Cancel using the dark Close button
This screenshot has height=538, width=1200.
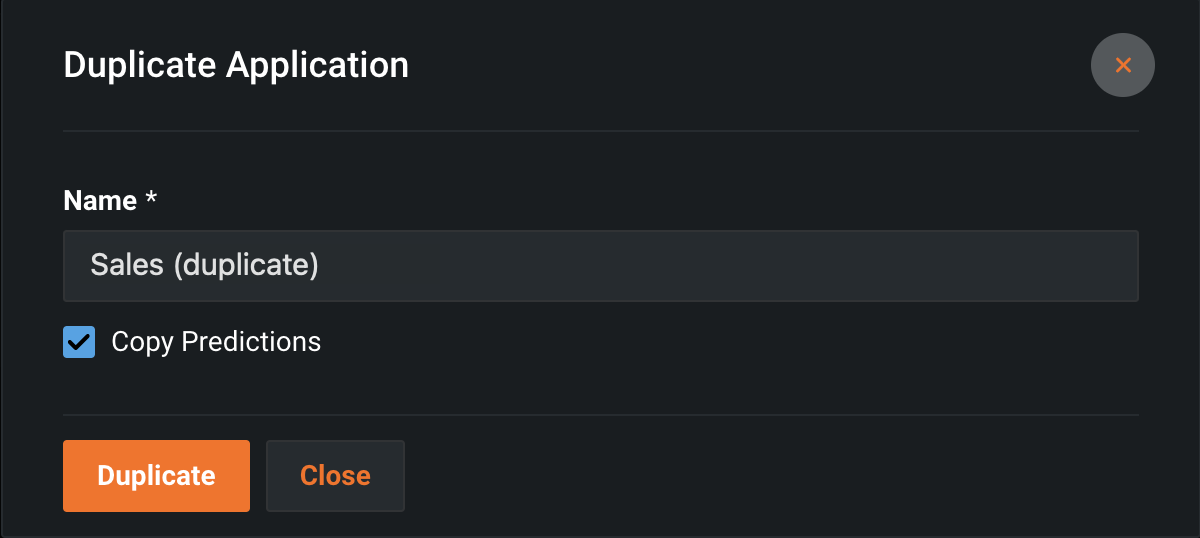point(335,476)
